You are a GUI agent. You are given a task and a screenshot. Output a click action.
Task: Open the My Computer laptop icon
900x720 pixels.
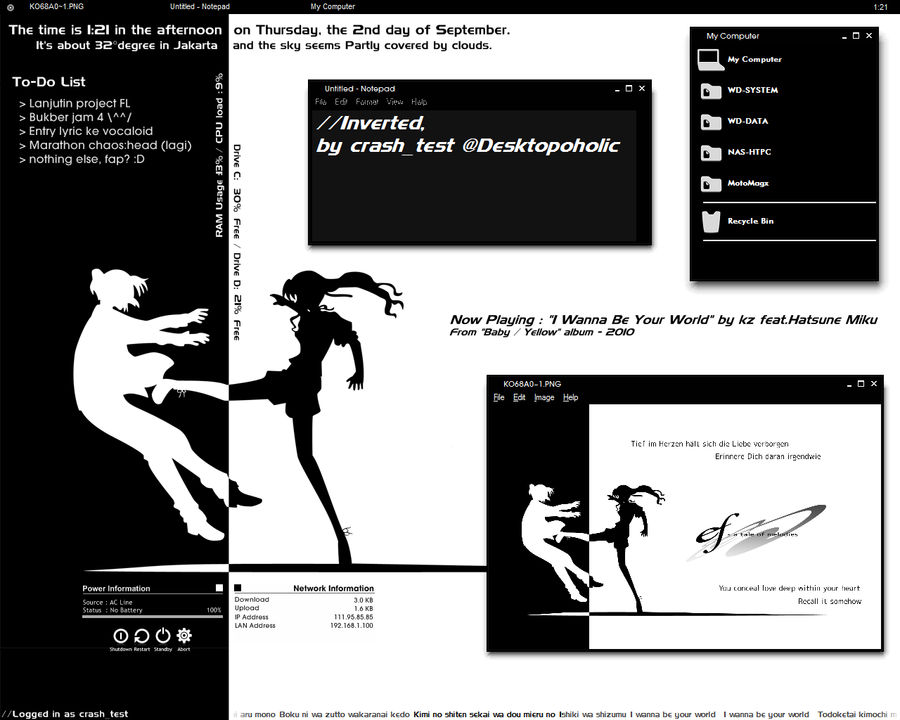[x=711, y=60]
